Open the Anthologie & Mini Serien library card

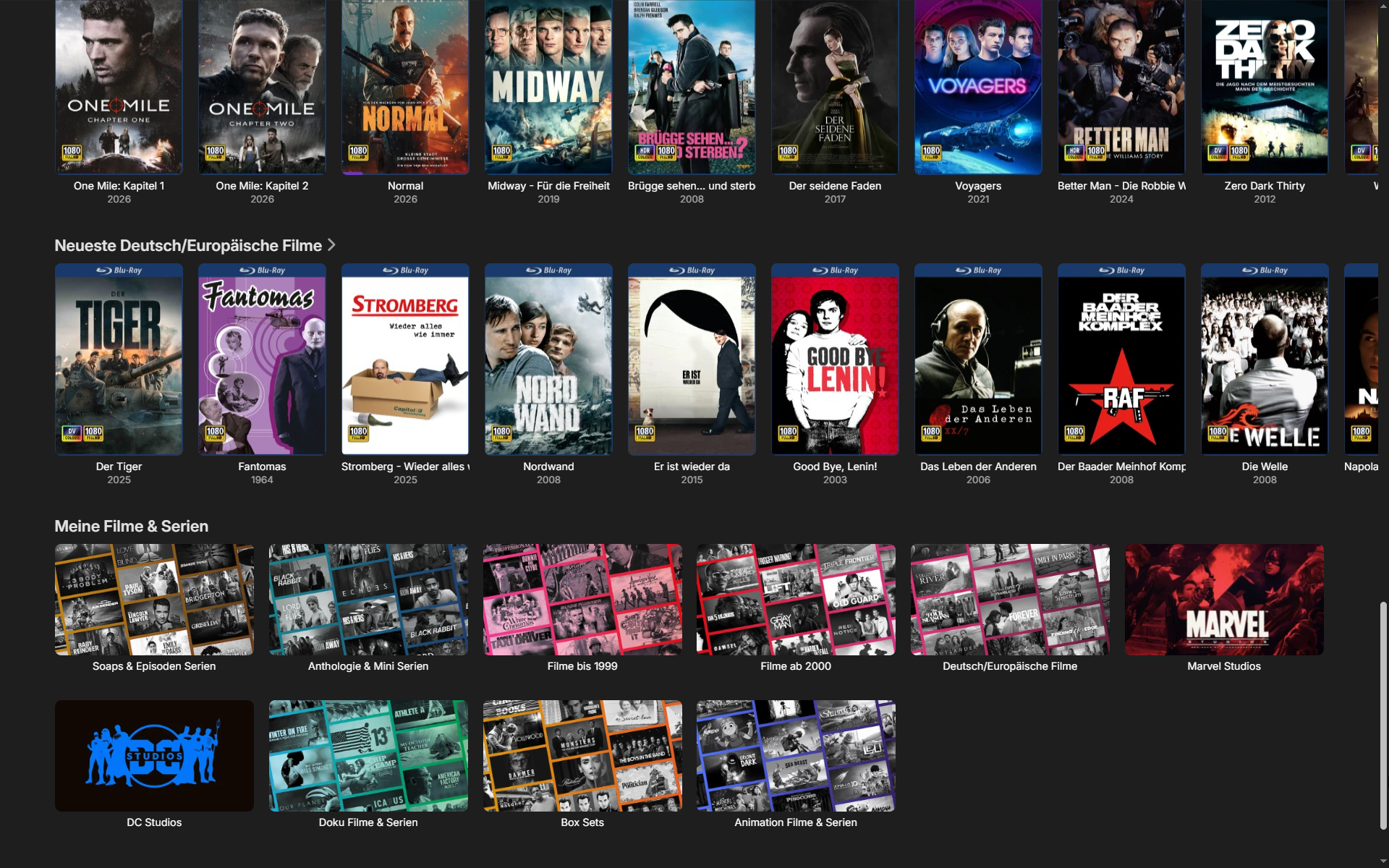[368, 600]
